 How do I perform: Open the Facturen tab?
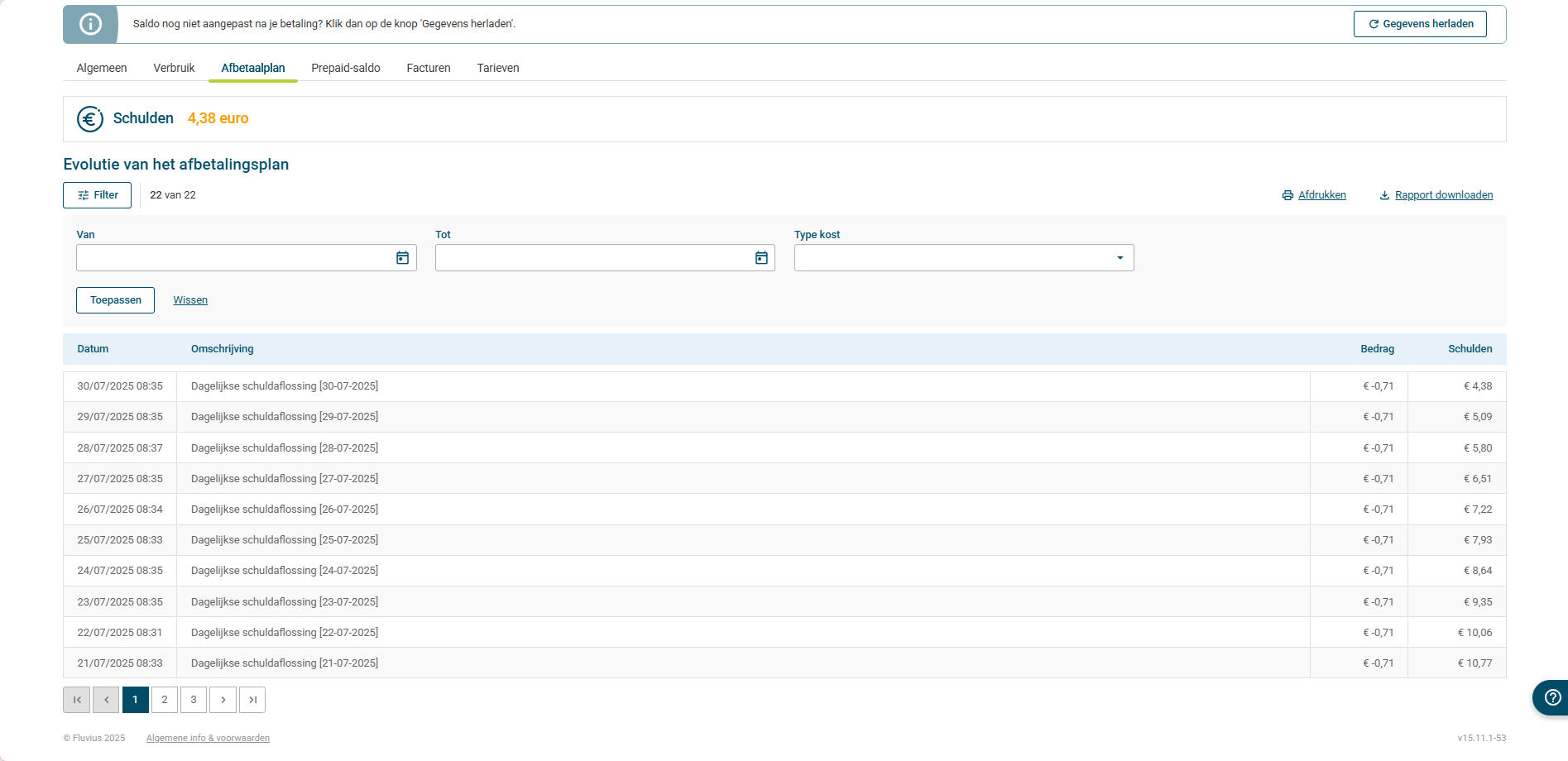coord(429,68)
